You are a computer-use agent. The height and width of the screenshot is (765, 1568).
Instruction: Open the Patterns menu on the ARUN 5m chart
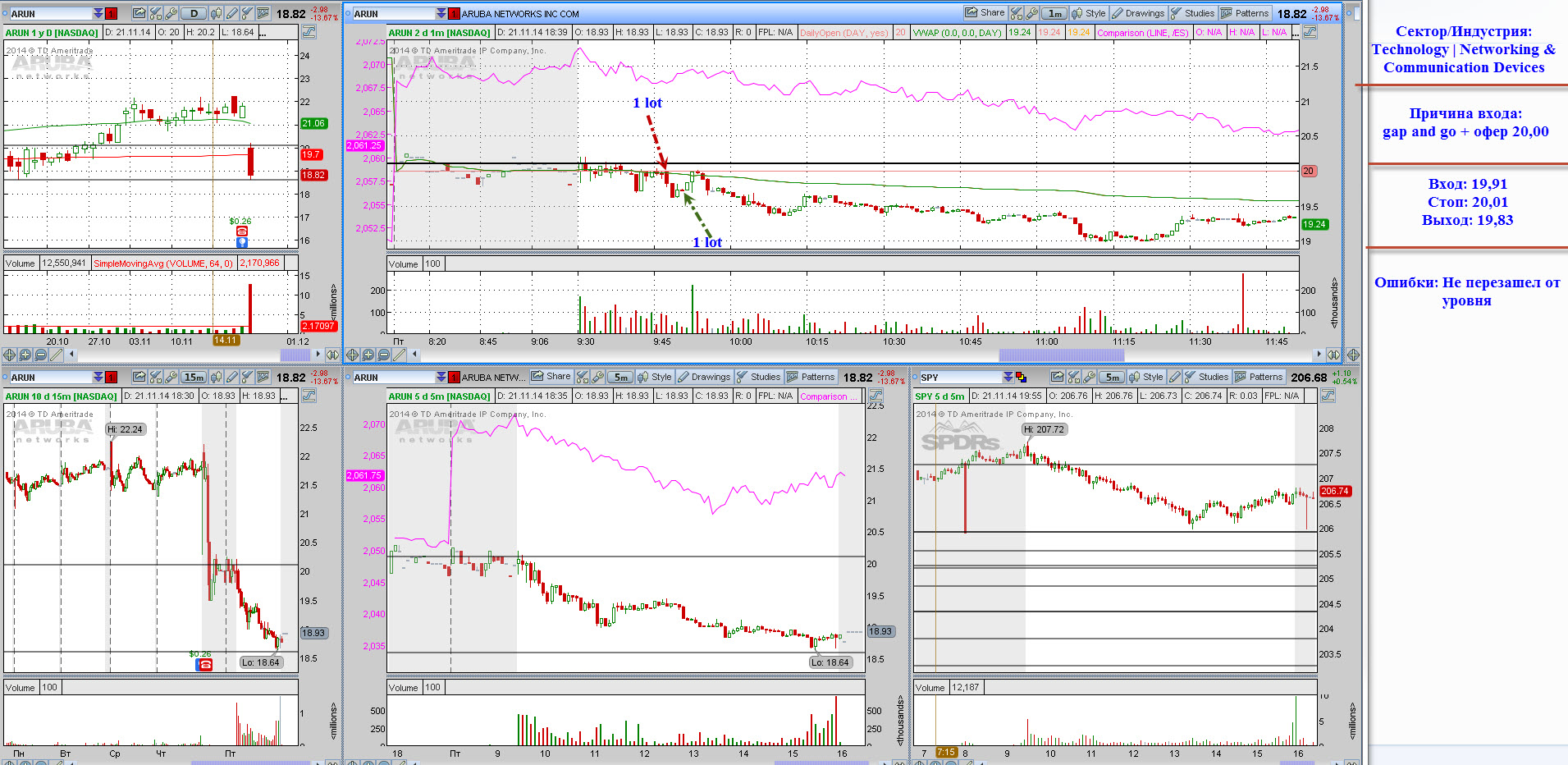click(x=811, y=377)
